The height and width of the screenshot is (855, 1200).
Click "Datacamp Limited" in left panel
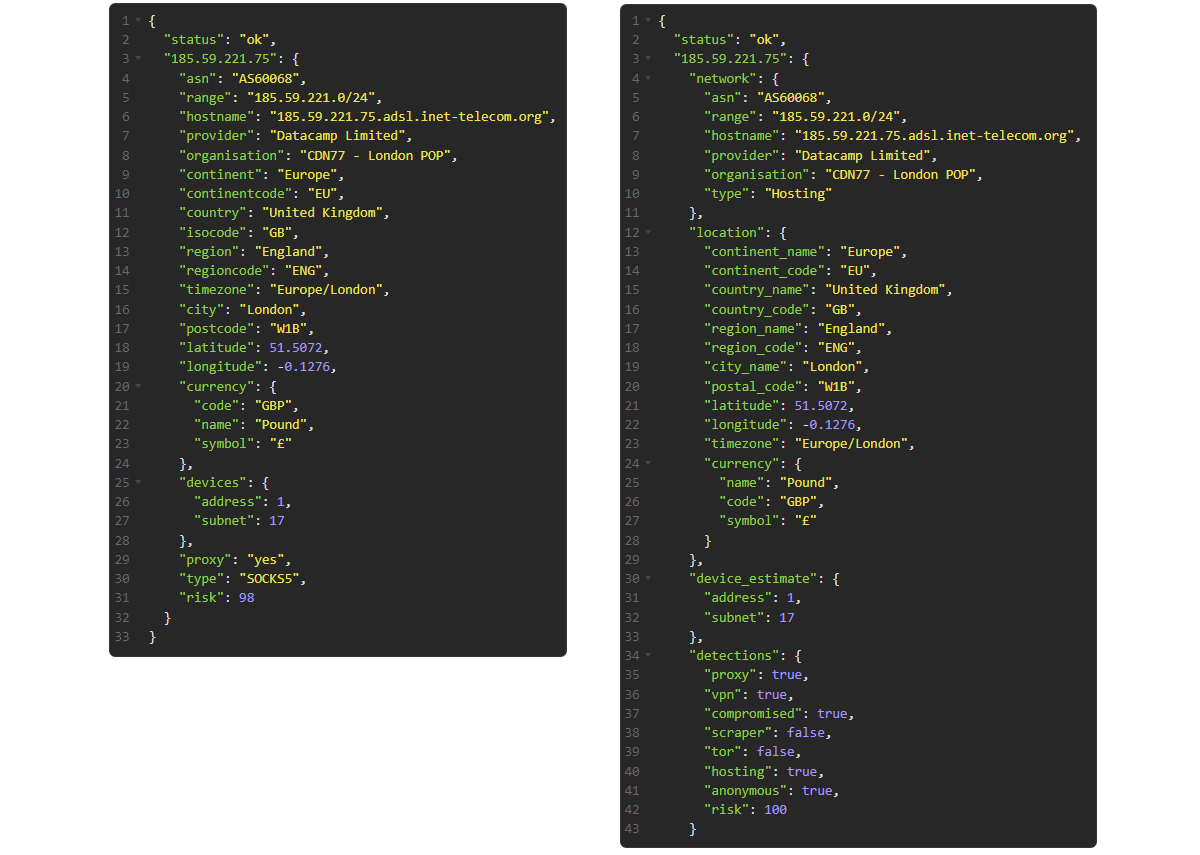coord(337,136)
